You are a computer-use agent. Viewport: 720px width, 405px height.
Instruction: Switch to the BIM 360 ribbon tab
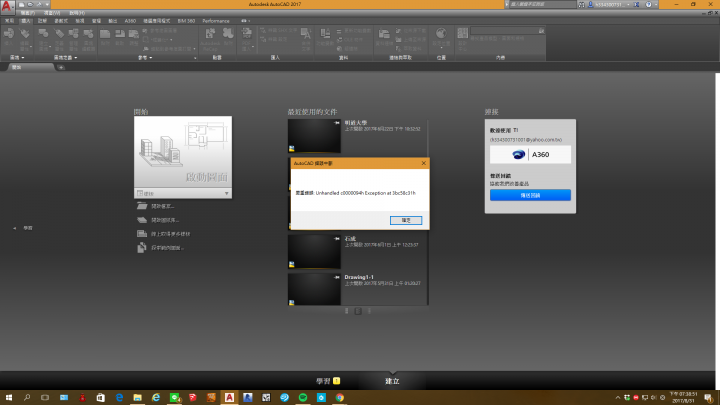click(186, 21)
